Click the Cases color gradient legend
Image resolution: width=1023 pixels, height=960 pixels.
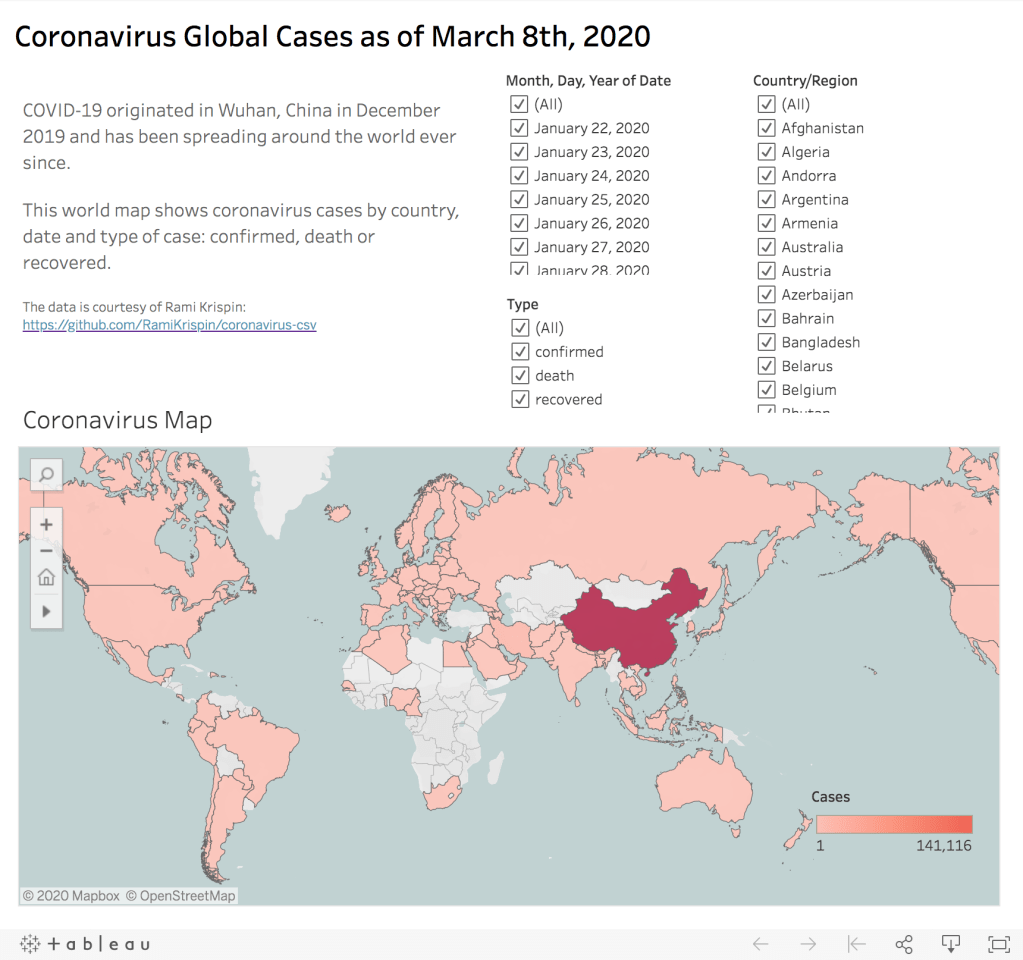tap(894, 824)
